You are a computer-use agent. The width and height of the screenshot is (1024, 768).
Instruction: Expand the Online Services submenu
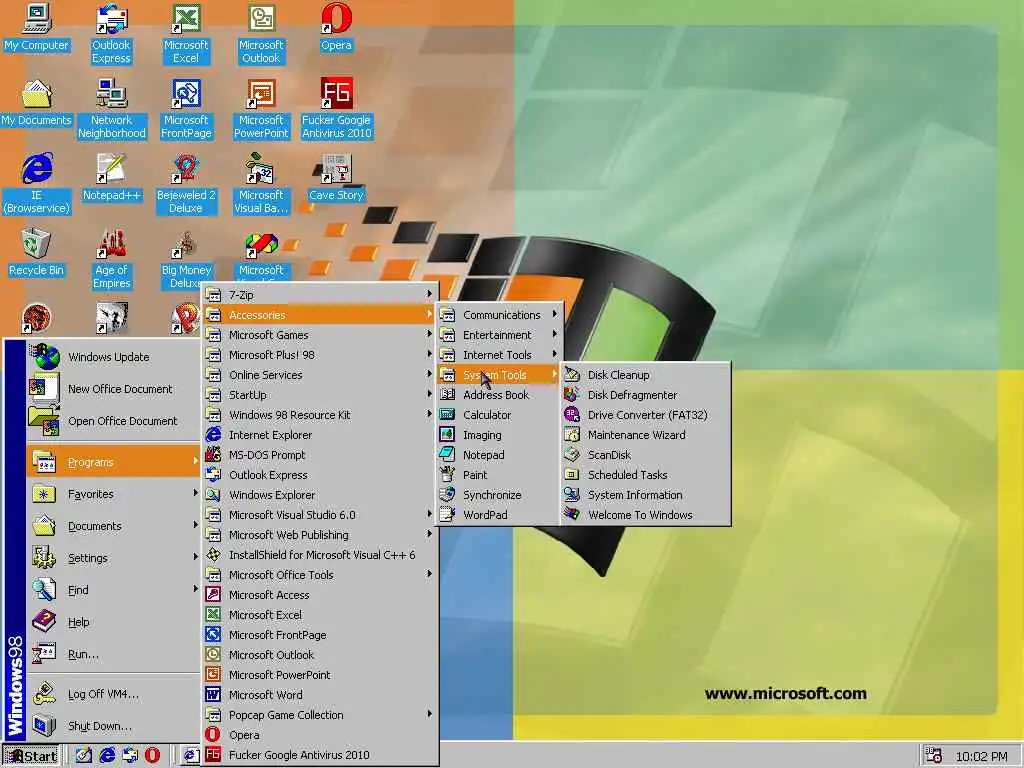coord(320,375)
